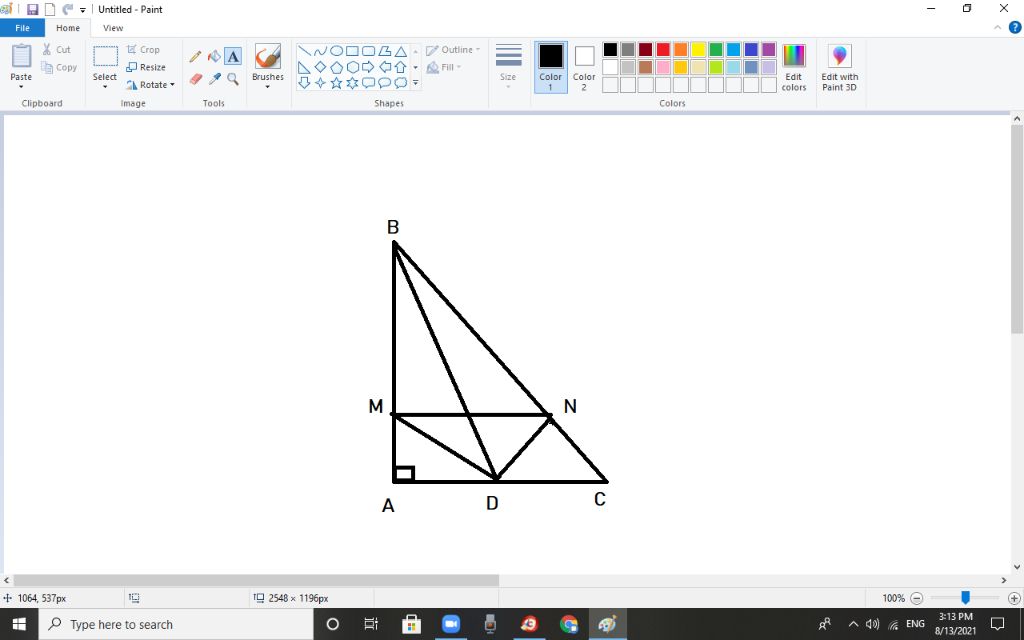Click the Magnifier tool
The image size is (1024, 640).
coord(232,78)
